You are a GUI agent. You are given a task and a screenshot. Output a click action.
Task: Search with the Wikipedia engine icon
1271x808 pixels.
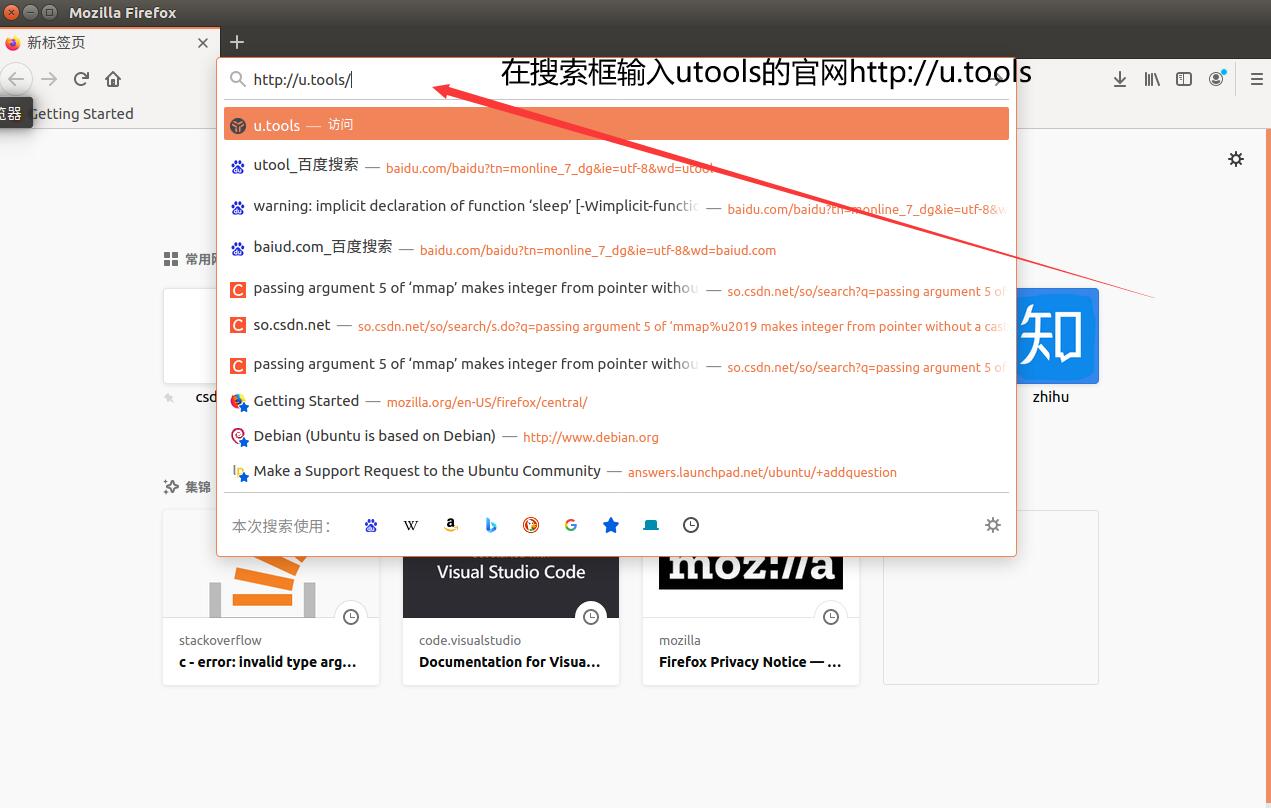point(411,524)
